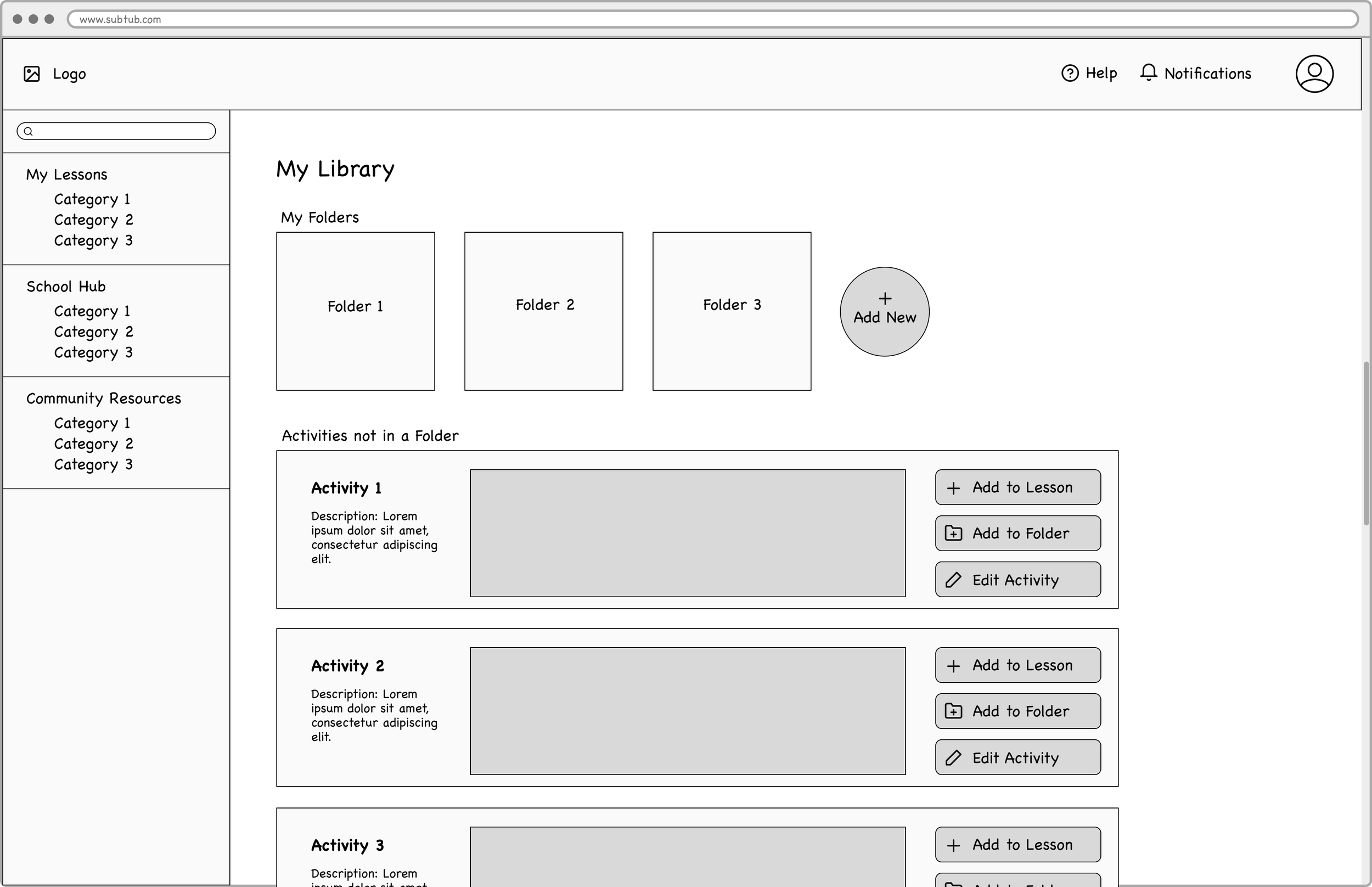Screen dimensions: 1372x887
Task: Click folder icon in Activity 2 Add to Folder
Action: [953, 711]
